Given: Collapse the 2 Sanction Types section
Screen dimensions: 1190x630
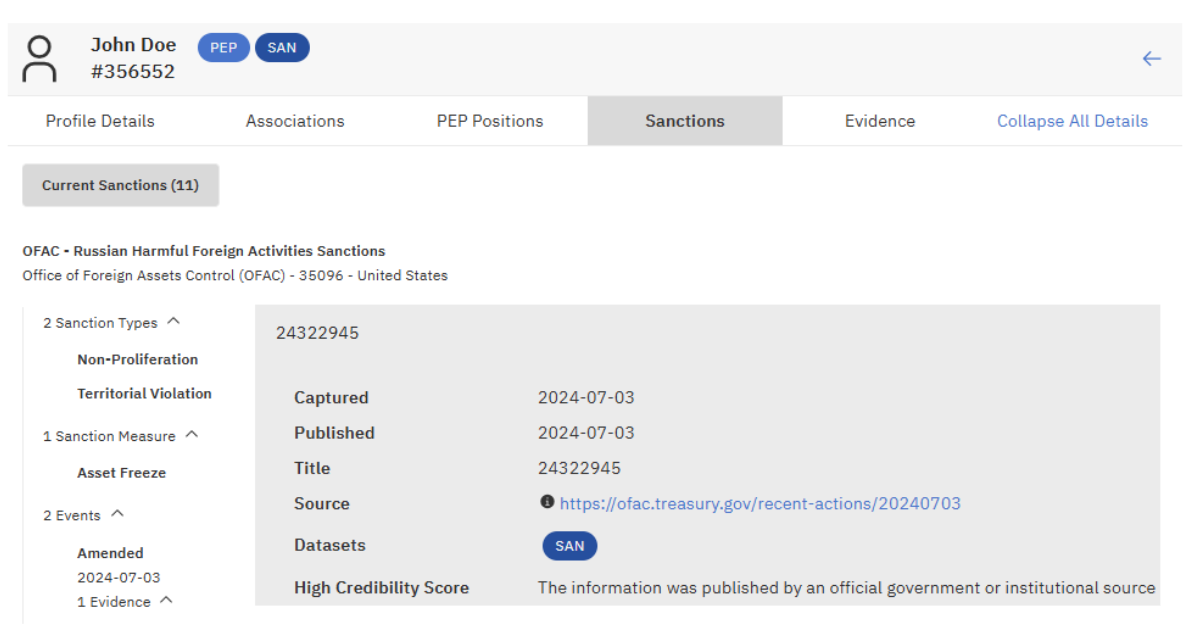Looking at the screenshot, I should 174,322.
